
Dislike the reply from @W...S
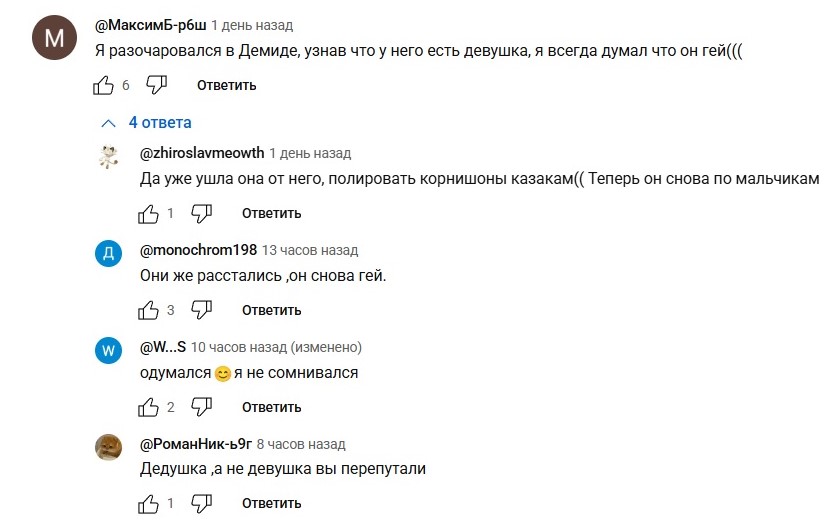pos(201,407)
